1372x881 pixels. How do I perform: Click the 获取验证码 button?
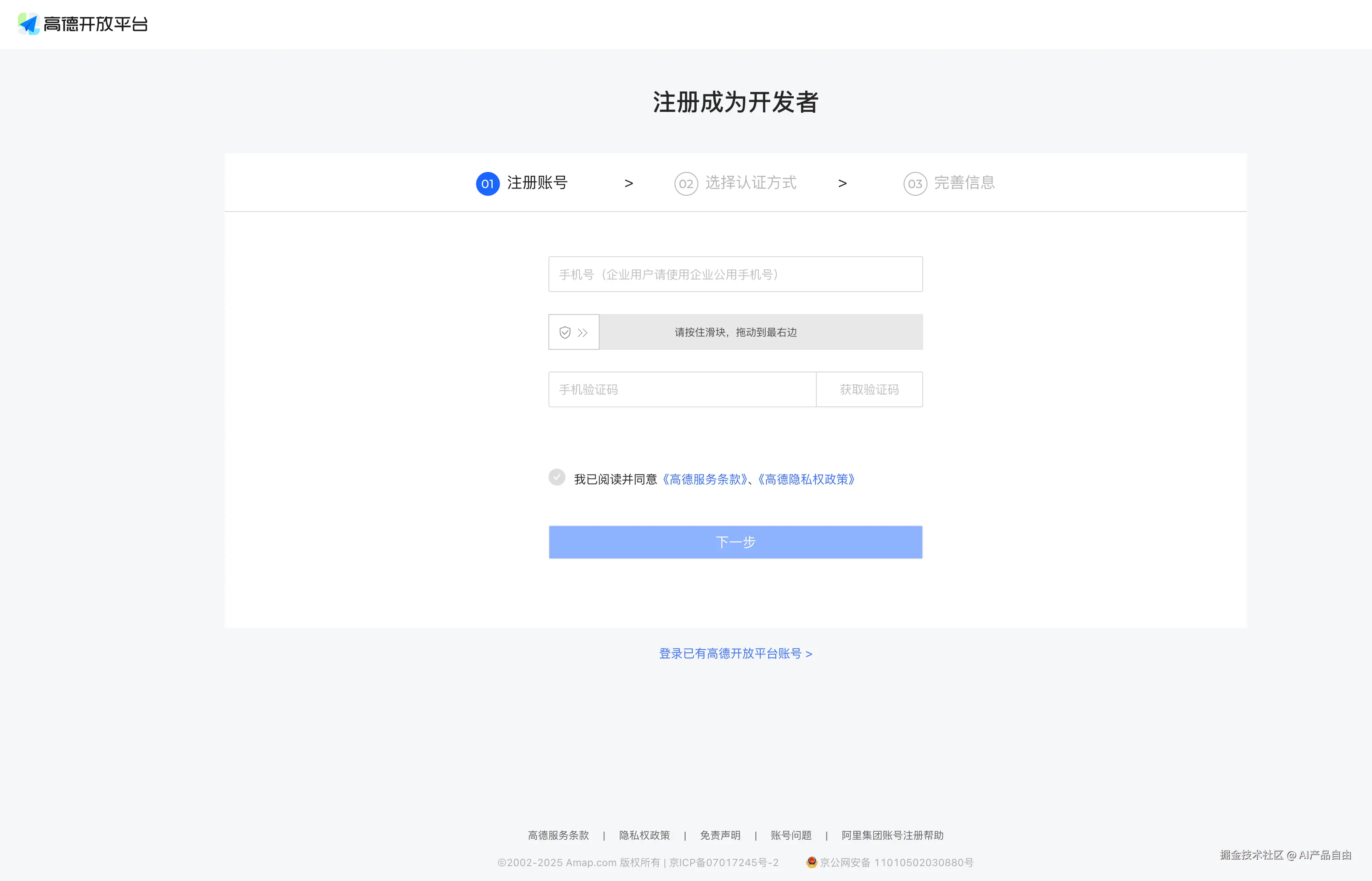click(869, 389)
